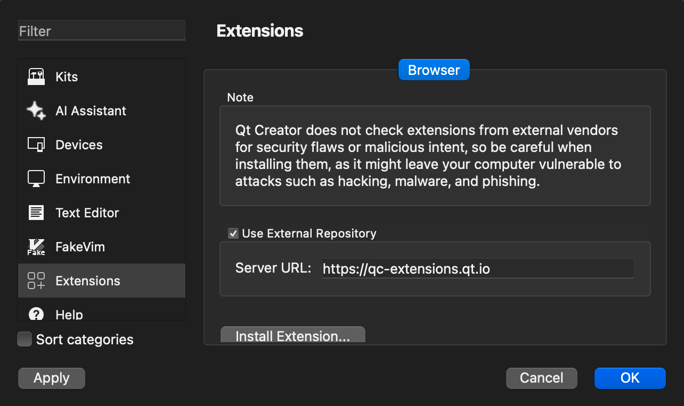Switch to the Browser tab
Screen dimensions: 684x406
coord(434,70)
